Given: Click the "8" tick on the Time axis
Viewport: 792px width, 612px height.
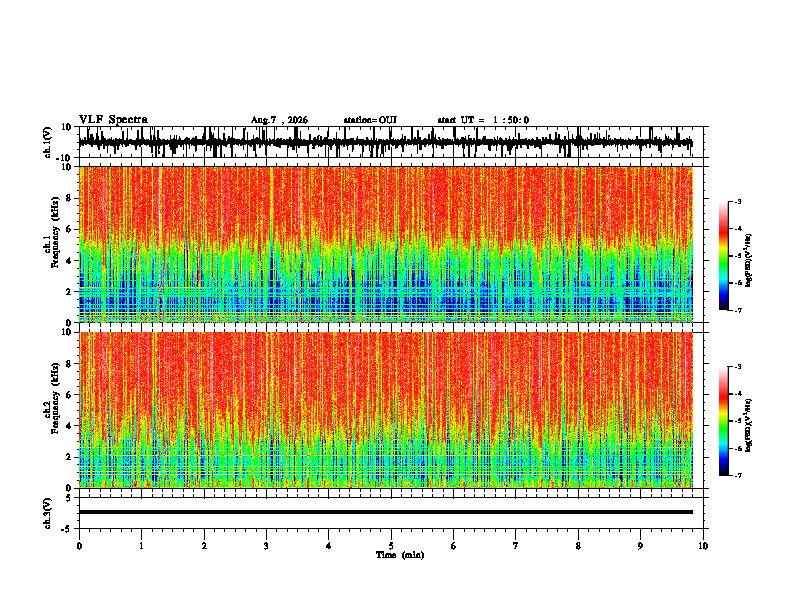Looking at the screenshot, I should tap(578, 546).
